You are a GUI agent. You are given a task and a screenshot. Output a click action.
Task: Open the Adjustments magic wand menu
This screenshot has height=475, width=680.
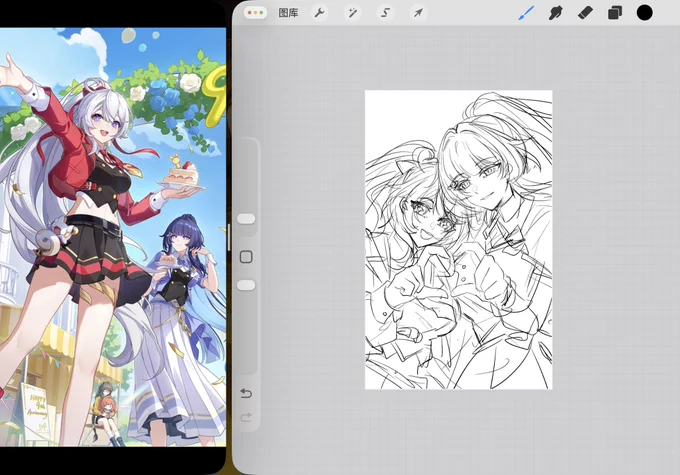pyautogui.click(x=352, y=13)
